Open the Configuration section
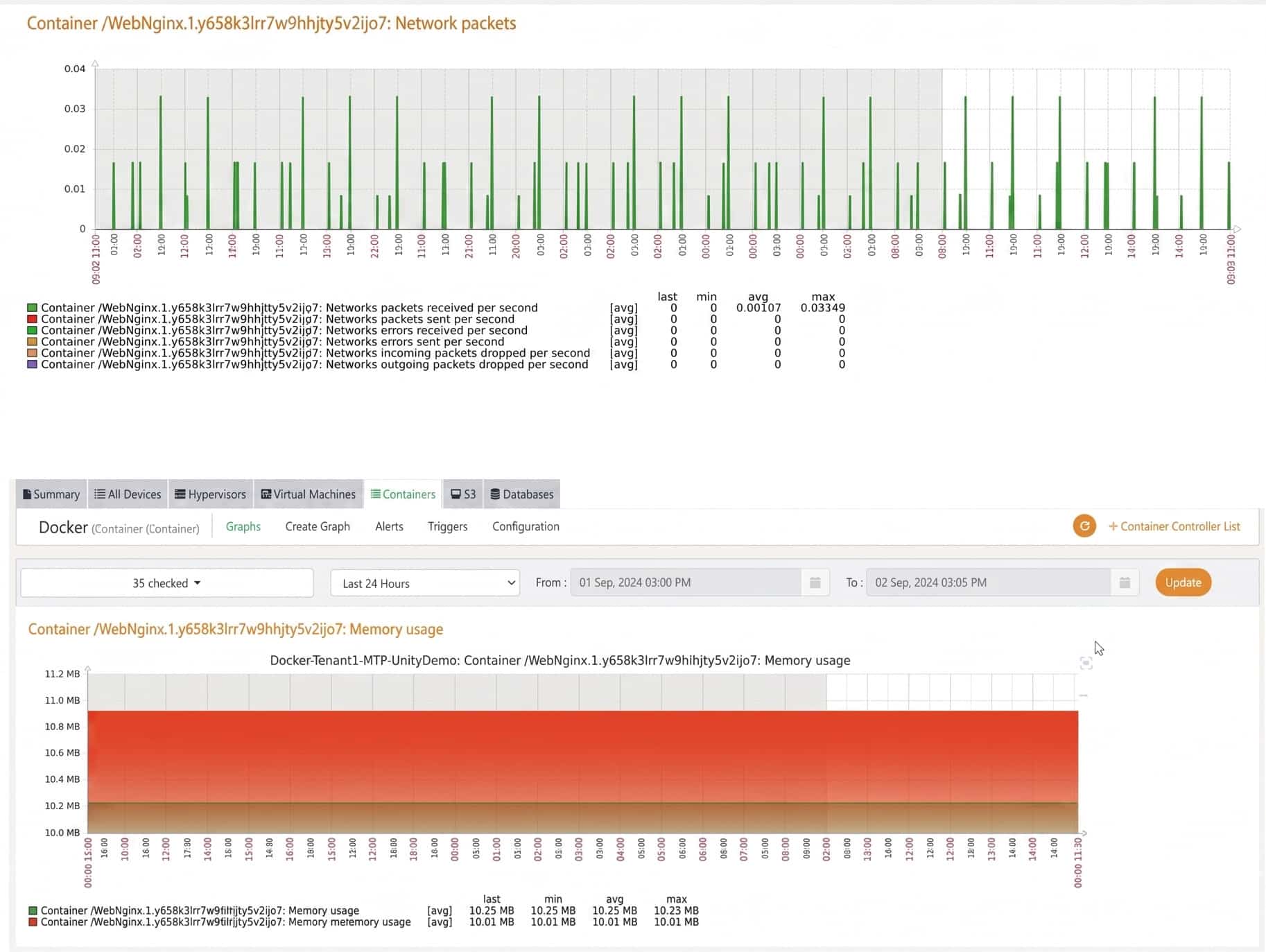The width and height of the screenshot is (1266, 952). pos(526,526)
